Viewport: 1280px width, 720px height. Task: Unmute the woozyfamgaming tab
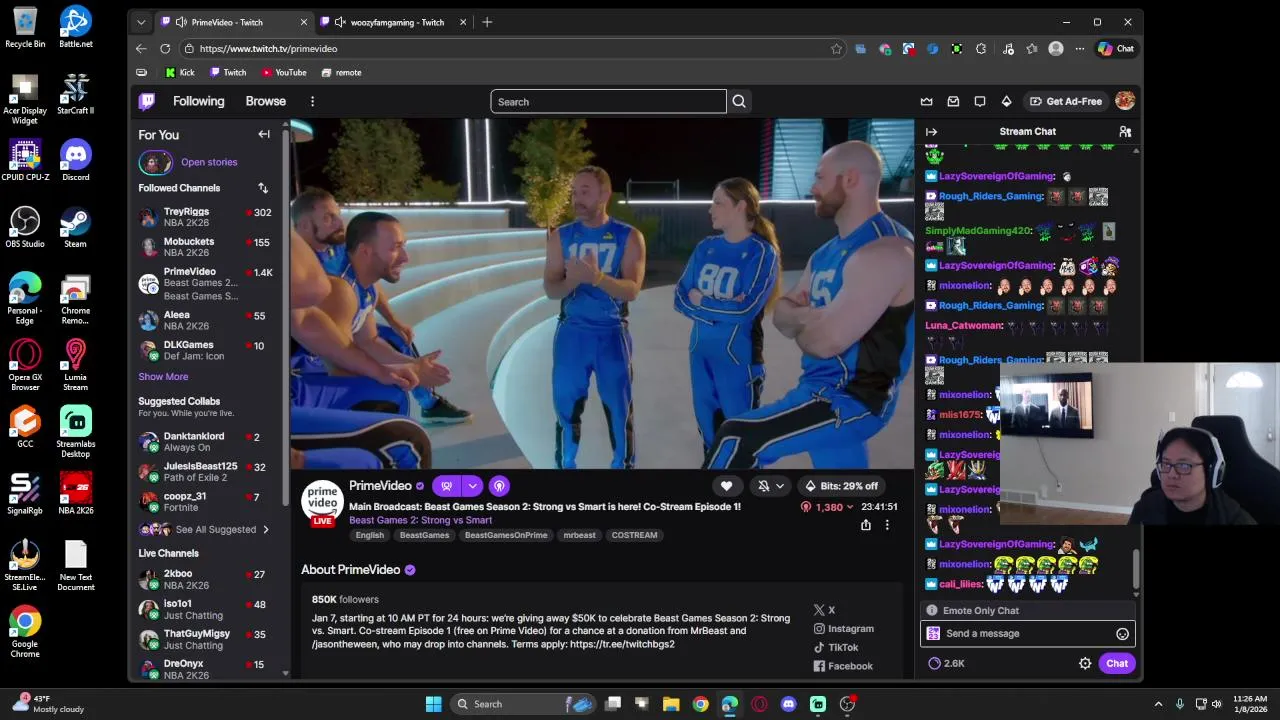pyautogui.click(x=340, y=22)
